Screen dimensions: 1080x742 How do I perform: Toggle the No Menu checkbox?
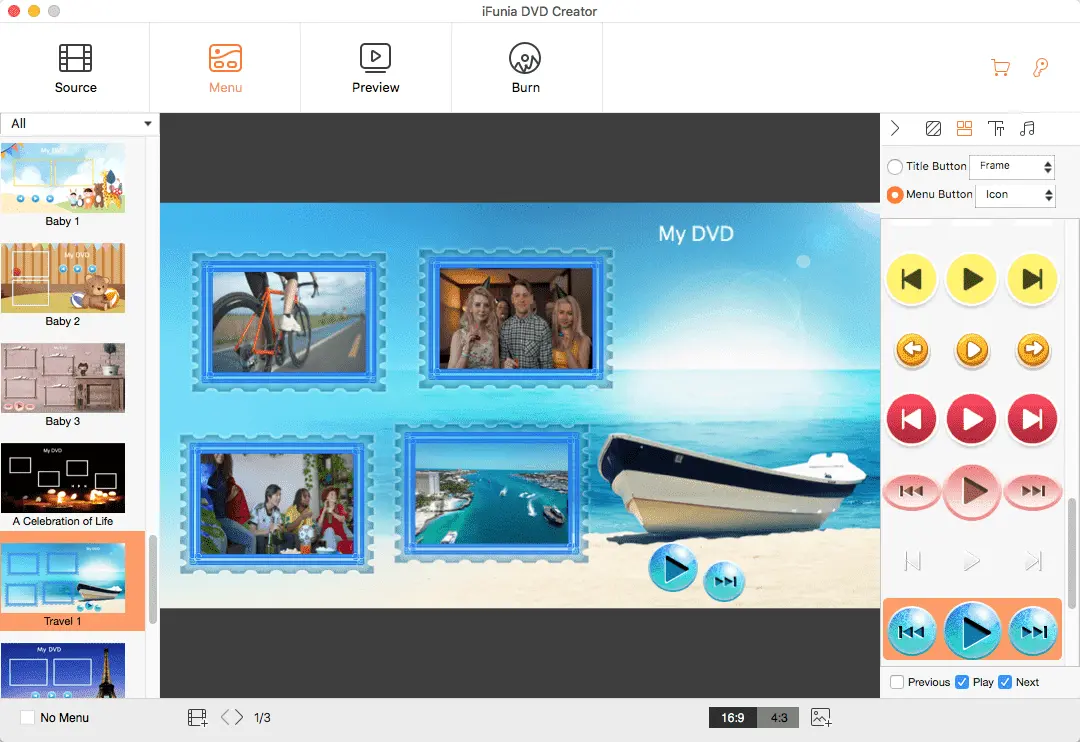coord(28,717)
